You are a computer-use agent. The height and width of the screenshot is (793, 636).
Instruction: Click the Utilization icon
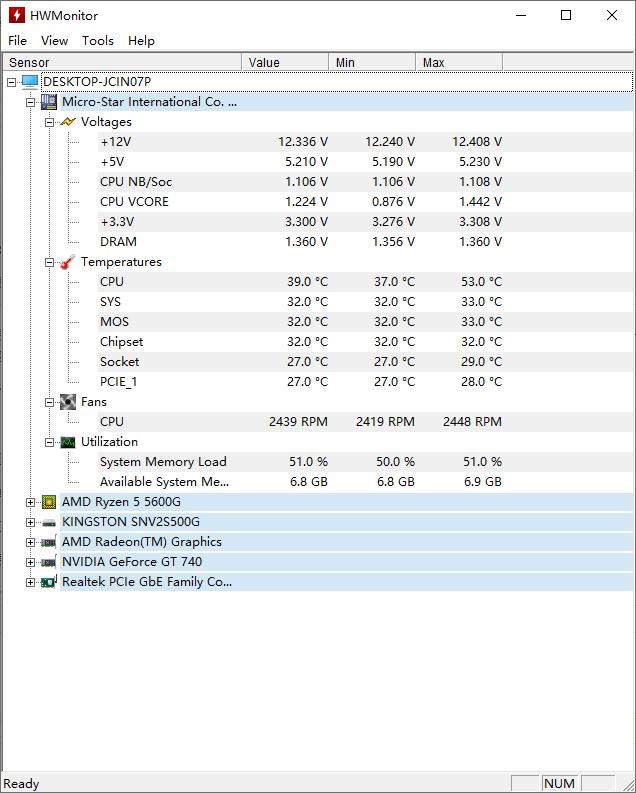(68, 442)
